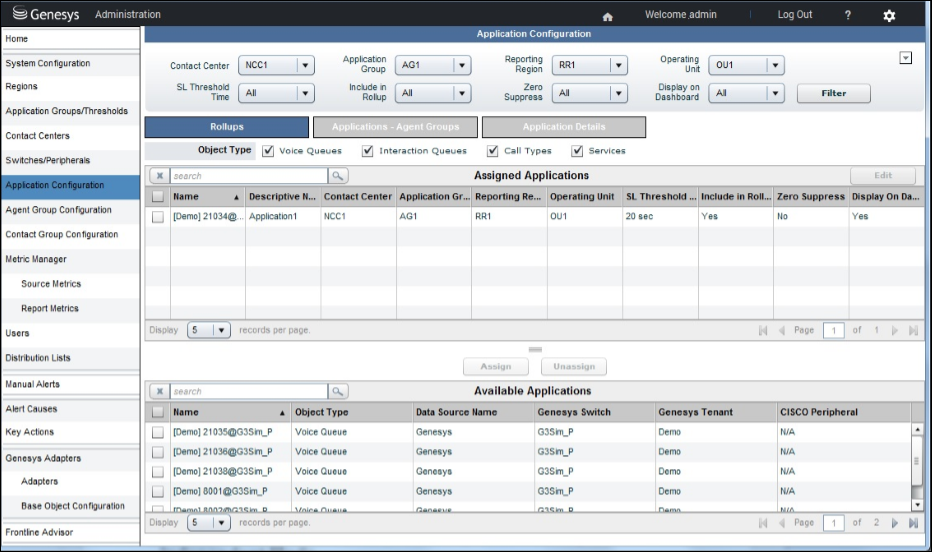Image resolution: width=932 pixels, height=552 pixels.
Task: Open the Include in Rollup dropdown
Action: (x=433, y=93)
